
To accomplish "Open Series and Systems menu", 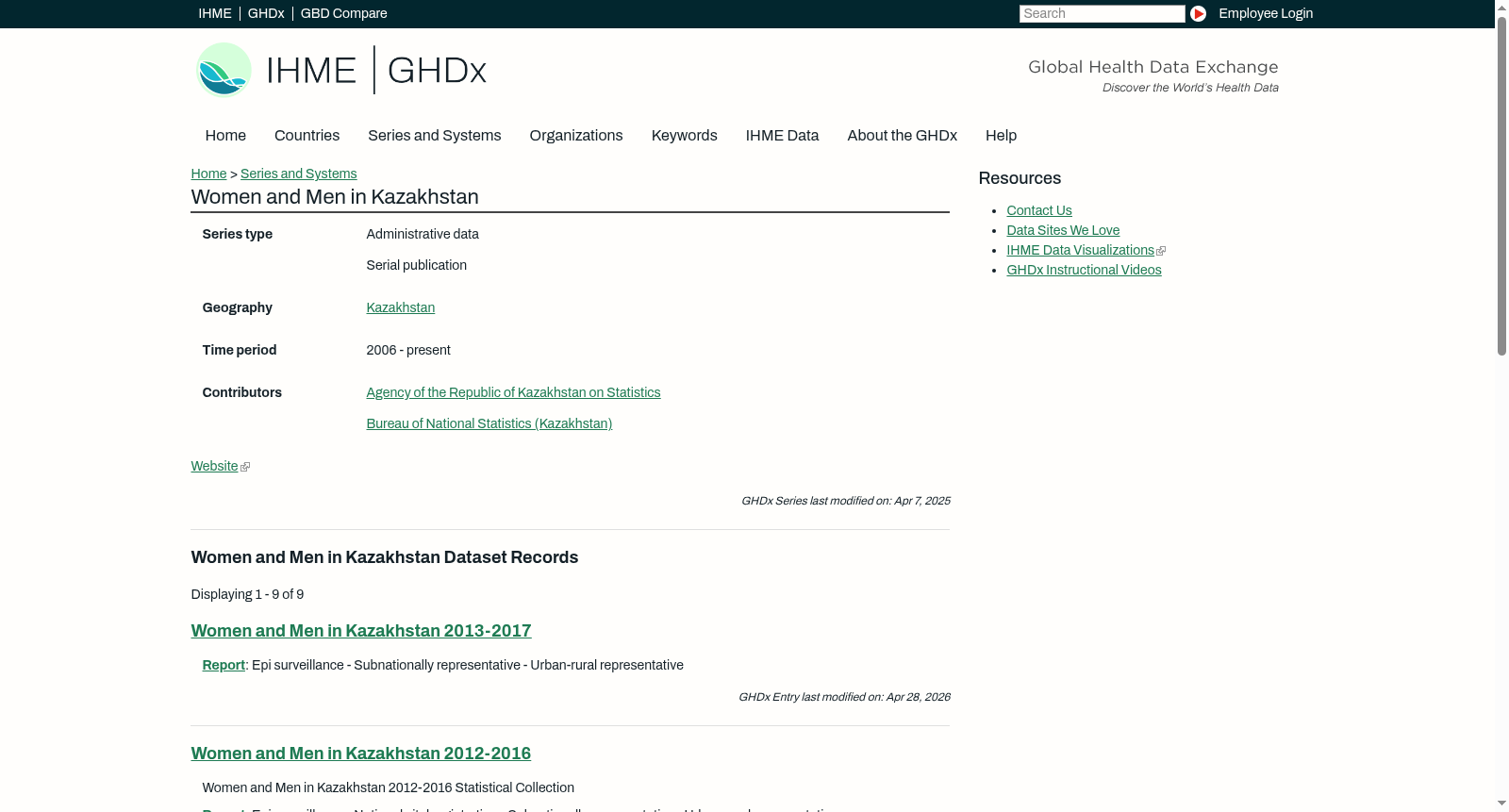I will point(435,136).
